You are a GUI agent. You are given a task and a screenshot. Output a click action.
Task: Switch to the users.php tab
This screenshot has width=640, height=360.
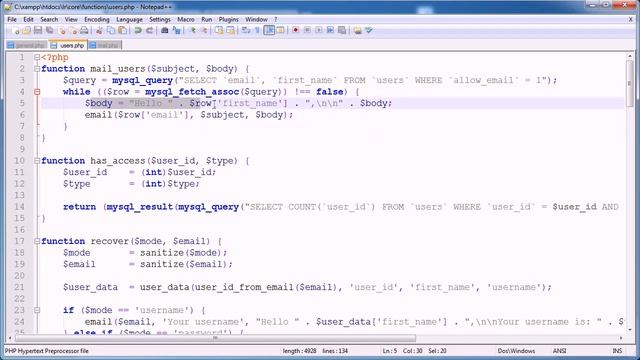coord(67,45)
